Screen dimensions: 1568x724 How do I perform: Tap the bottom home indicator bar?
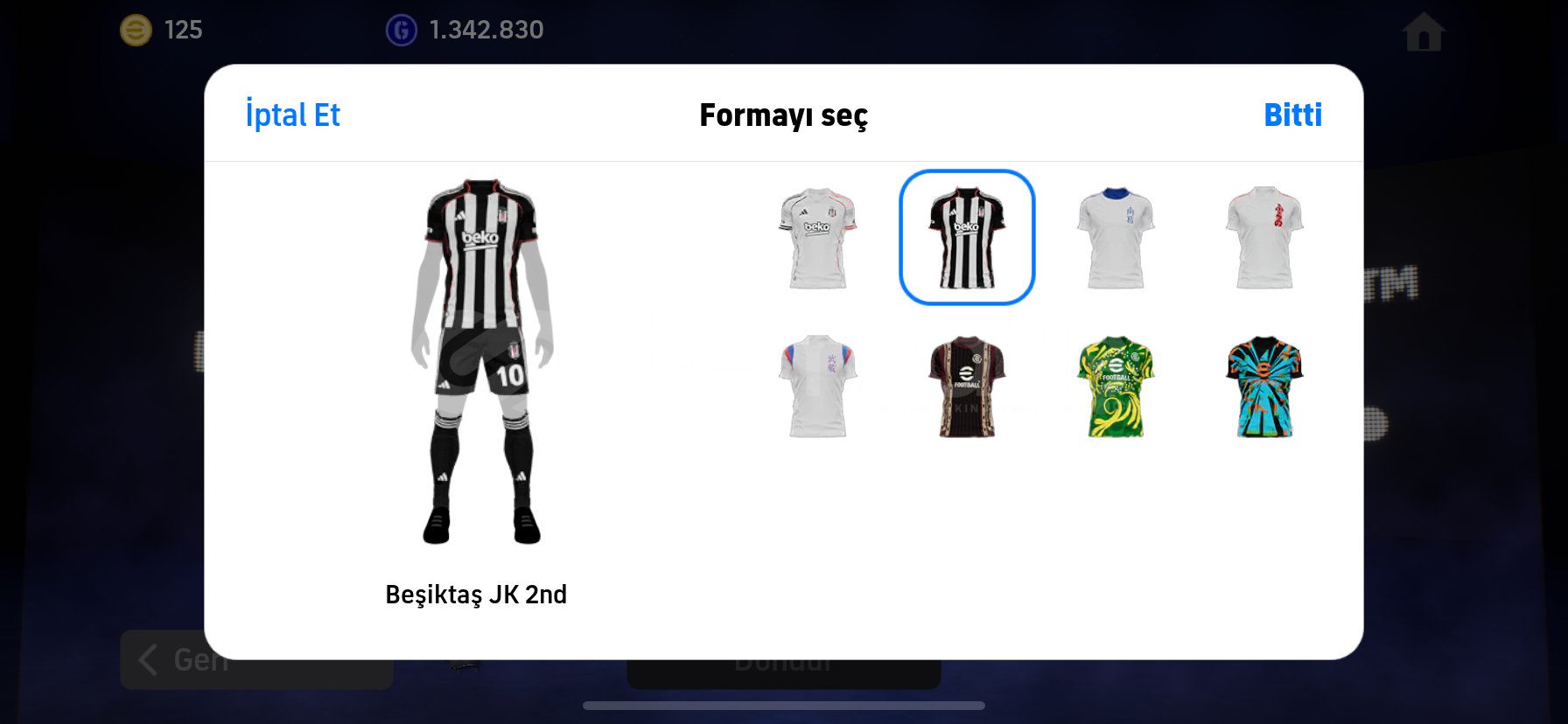784,706
